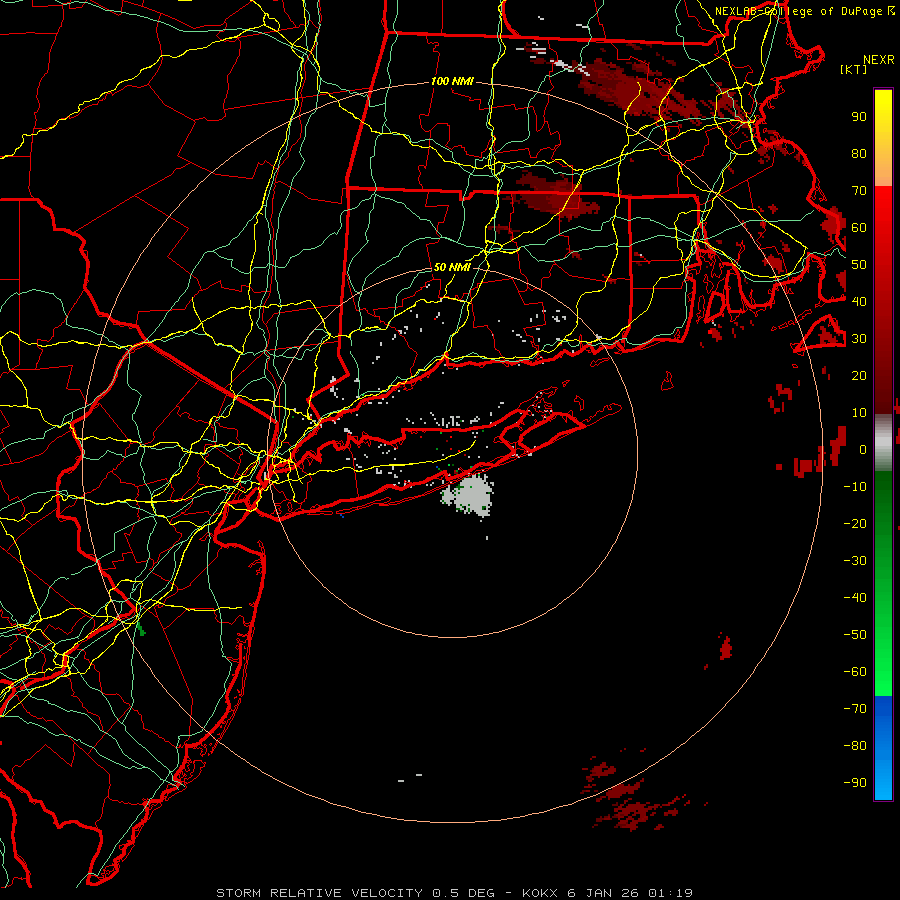Click the 6 JAN 26 date text
The height and width of the screenshot is (900, 900).
(603, 893)
